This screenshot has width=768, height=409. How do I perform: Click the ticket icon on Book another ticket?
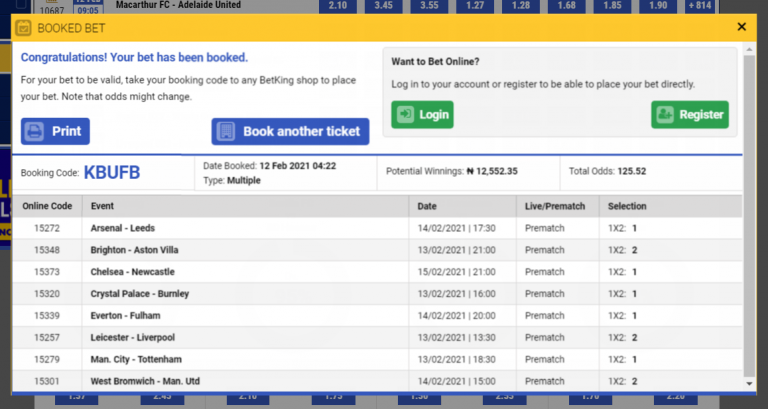point(226,131)
